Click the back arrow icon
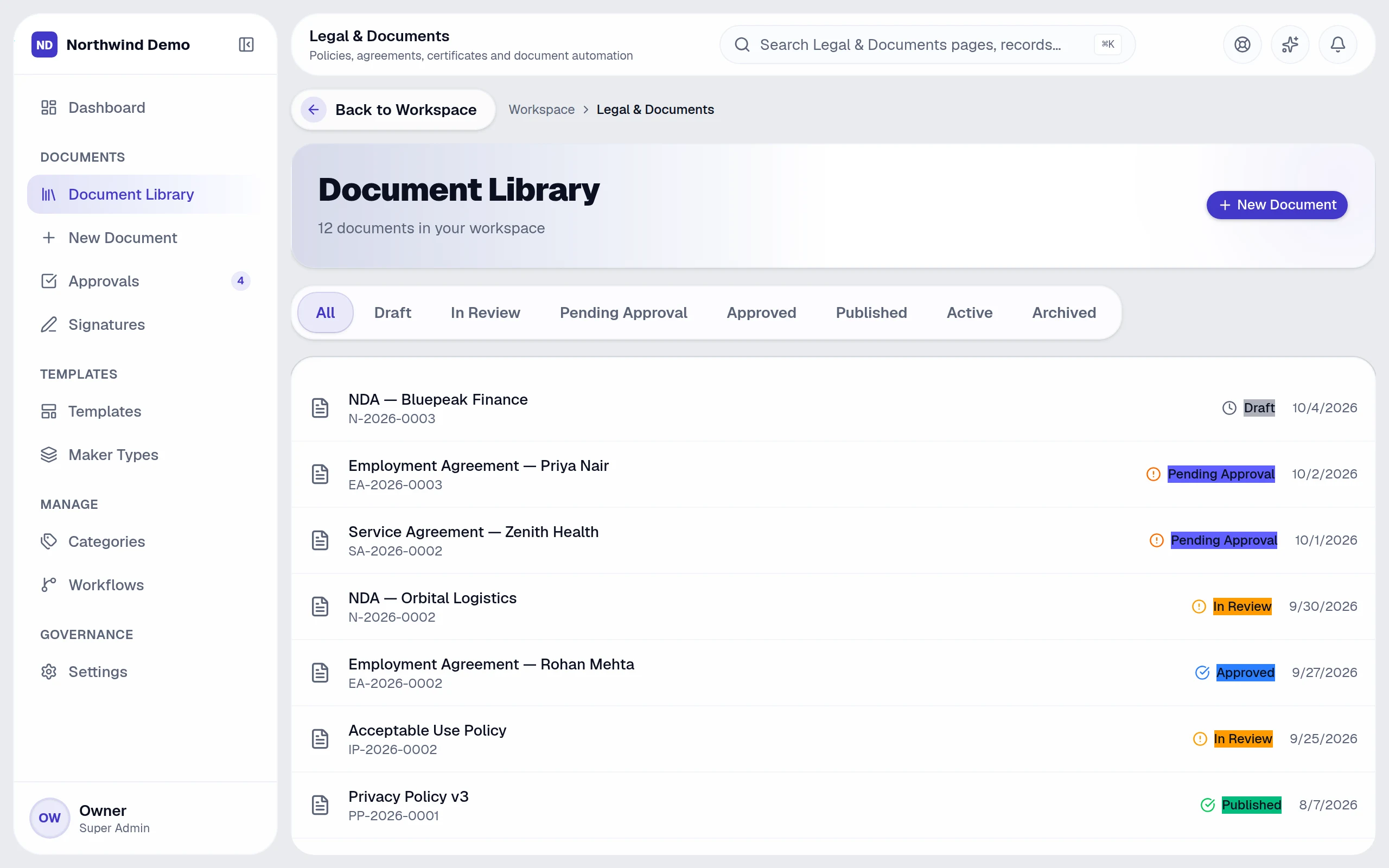The height and width of the screenshot is (868, 1389). tap(314, 110)
